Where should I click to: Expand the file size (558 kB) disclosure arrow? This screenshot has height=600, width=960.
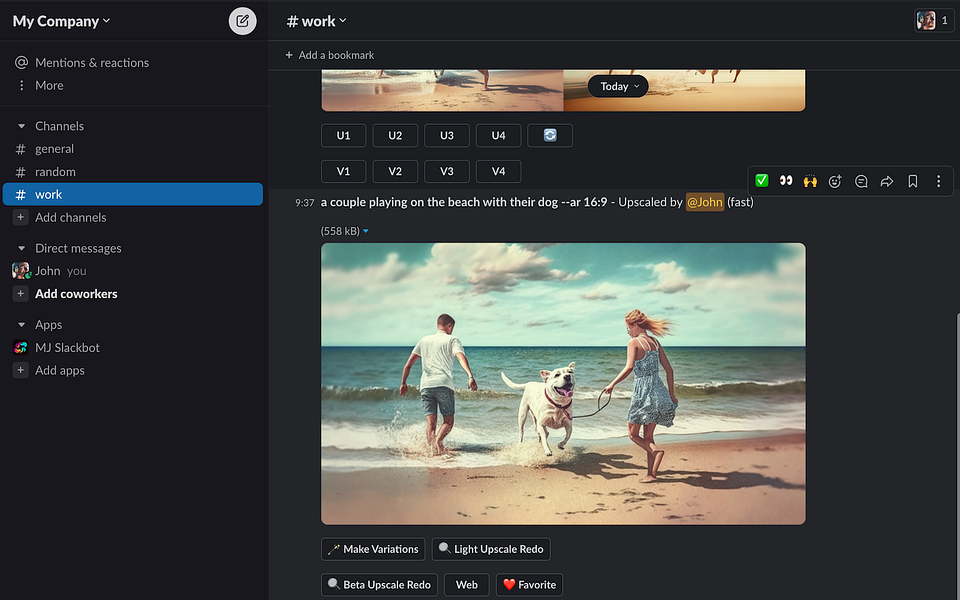coord(365,230)
